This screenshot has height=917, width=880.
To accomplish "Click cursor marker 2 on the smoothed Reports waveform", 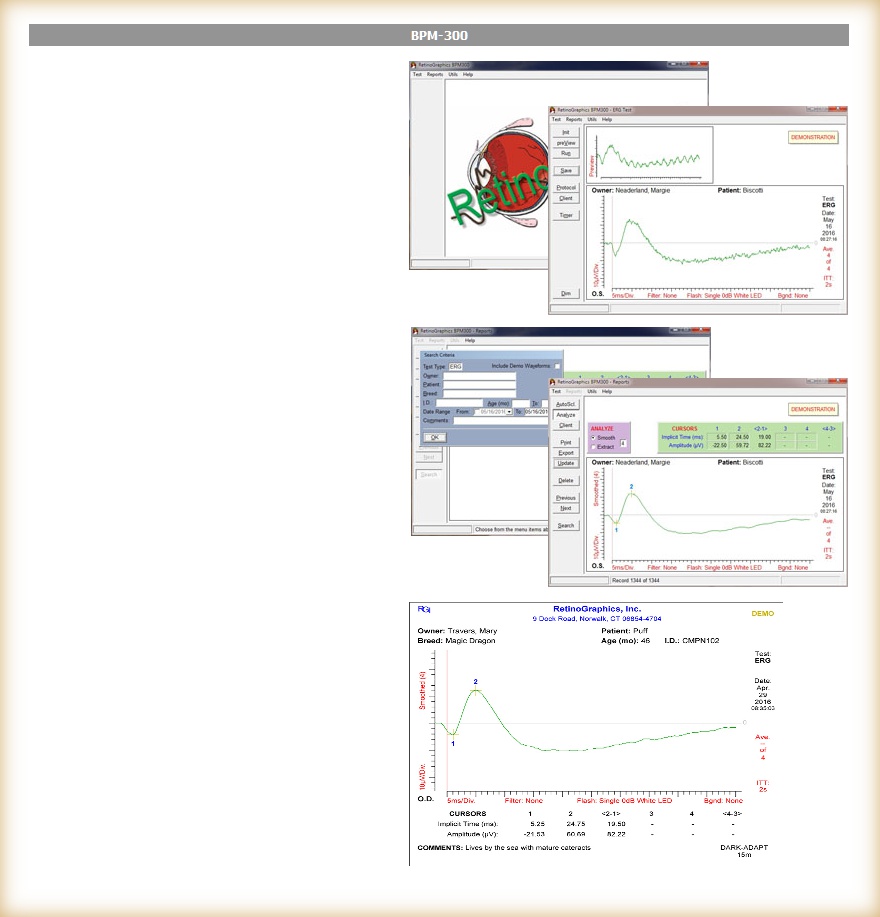I will tap(631, 493).
